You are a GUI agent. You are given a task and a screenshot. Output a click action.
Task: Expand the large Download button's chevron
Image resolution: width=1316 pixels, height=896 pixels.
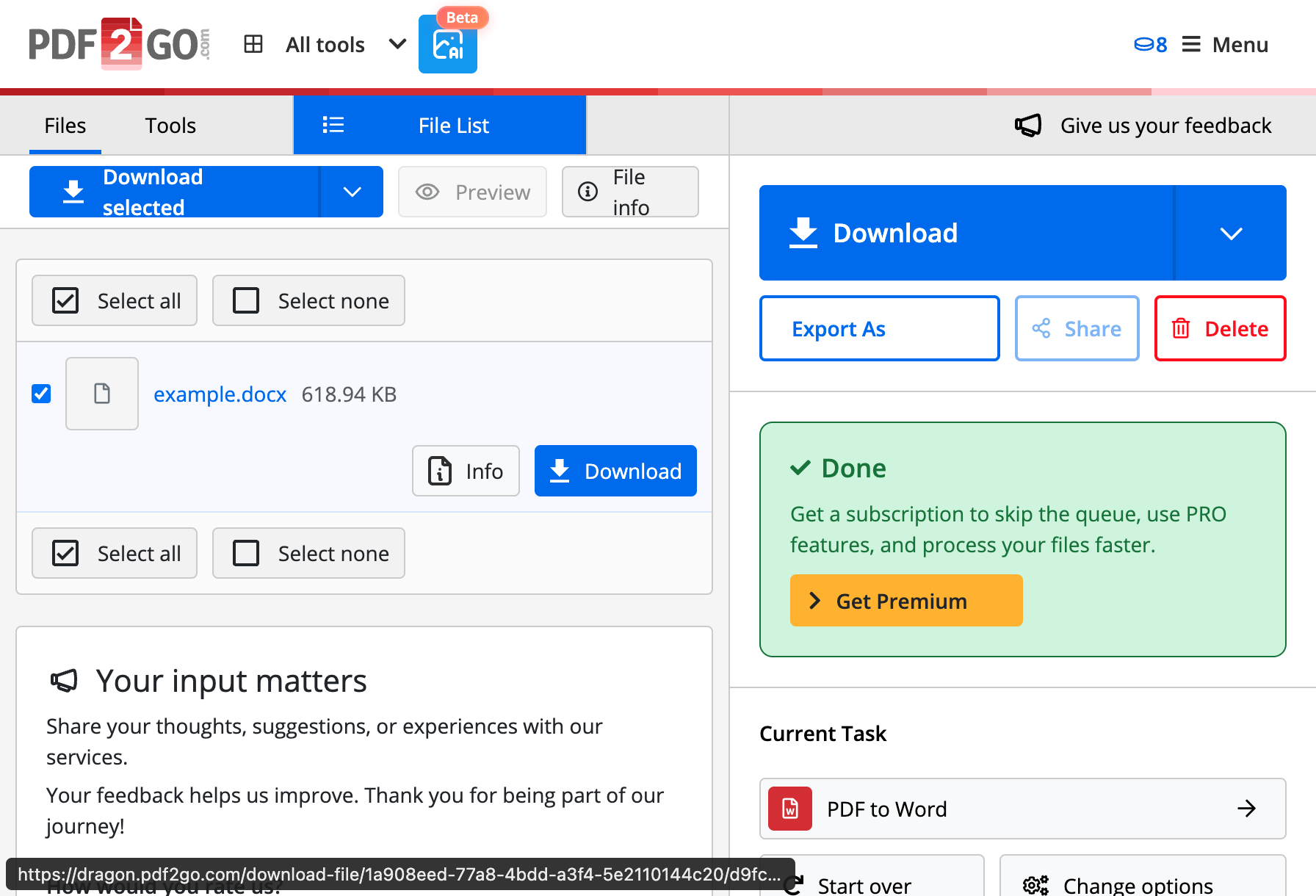click(1231, 233)
